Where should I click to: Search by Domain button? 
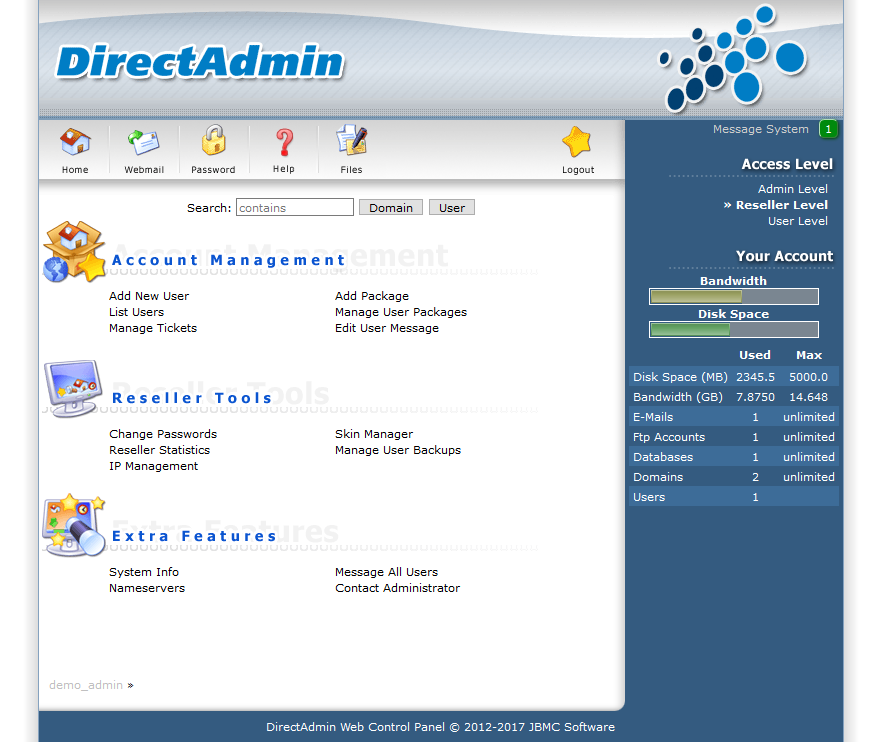tap(390, 208)
